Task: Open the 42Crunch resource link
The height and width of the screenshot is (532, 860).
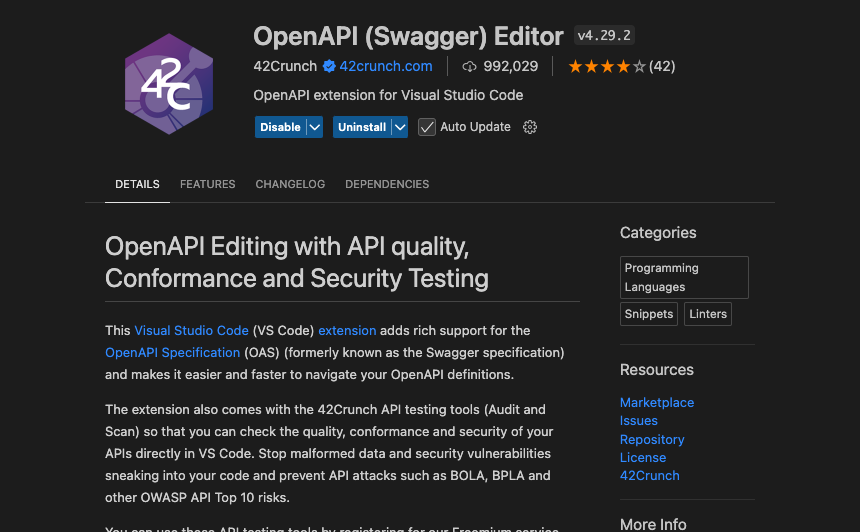Action: (649, 476)
